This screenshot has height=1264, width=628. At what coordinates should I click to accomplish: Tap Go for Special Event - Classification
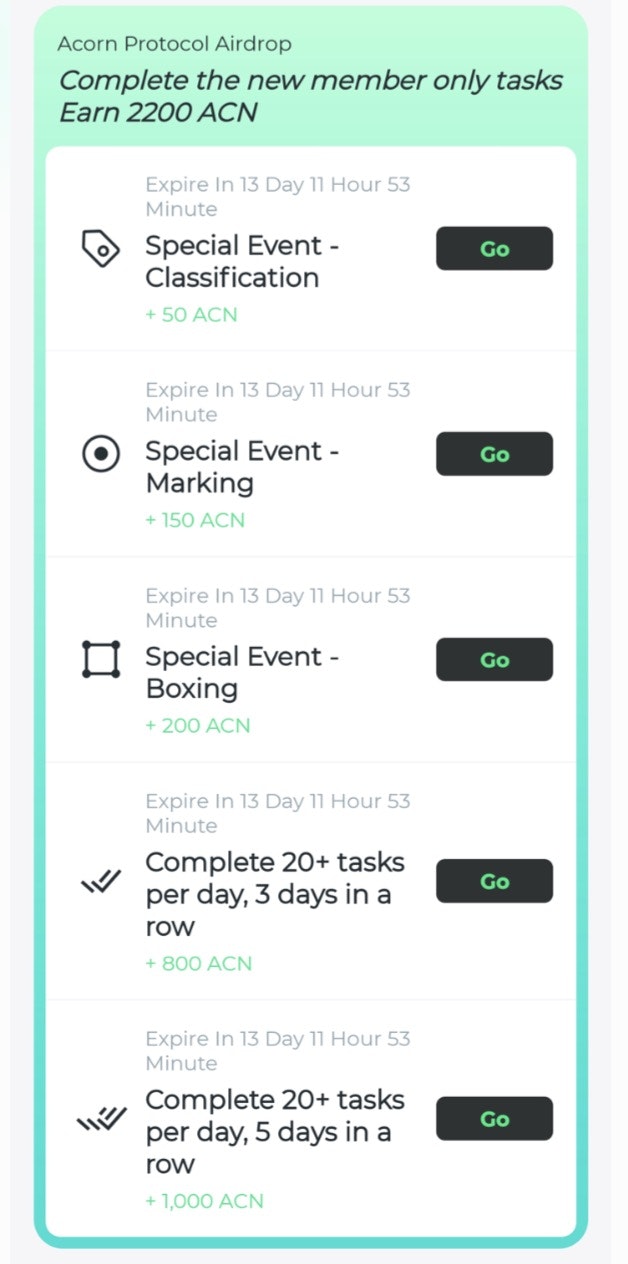coord(494,249)
